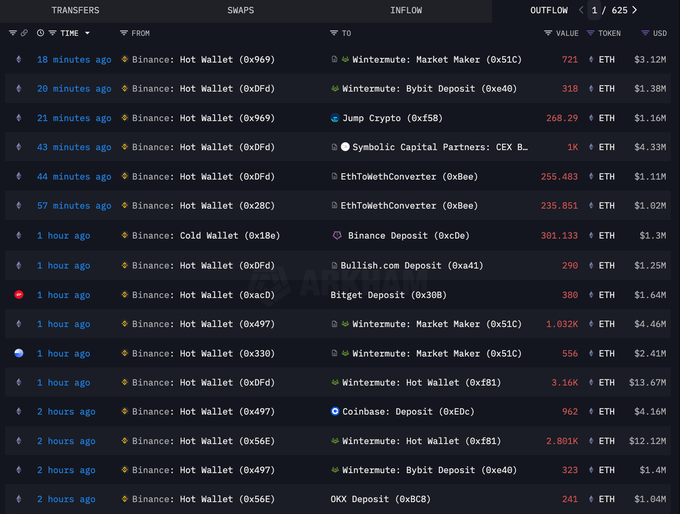Open the TOKEN column filter
This screenshot has height=514, width=680.
pyautogui.click(x=590, y=33)
